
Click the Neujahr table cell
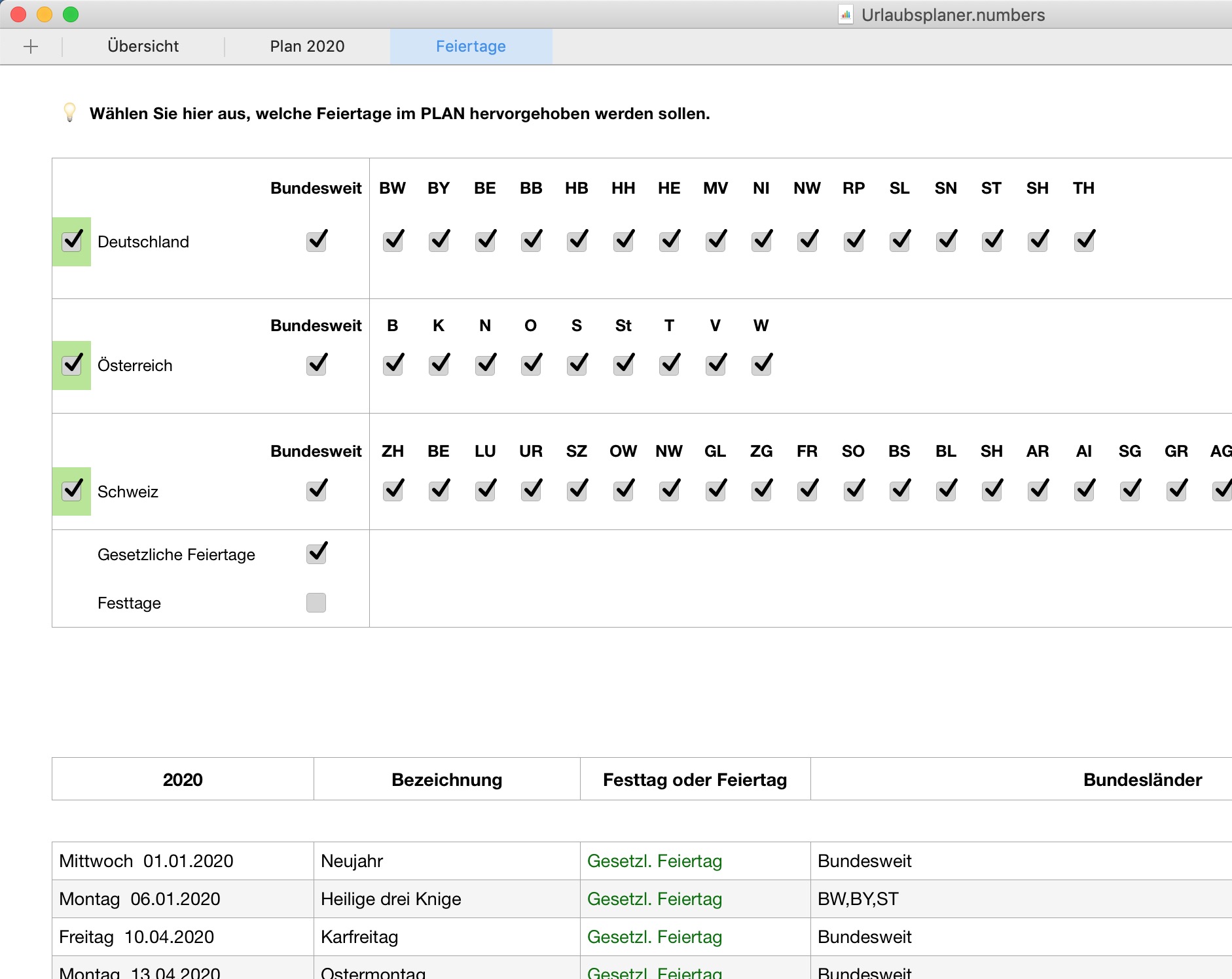[446, 861]
